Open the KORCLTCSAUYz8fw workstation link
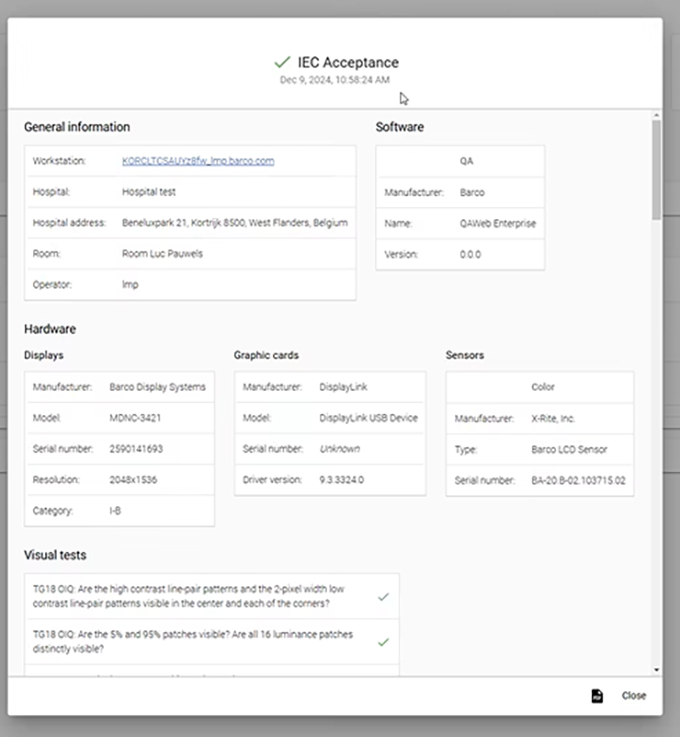Screen dimensions: 680x737 click(x=198, y=160)
